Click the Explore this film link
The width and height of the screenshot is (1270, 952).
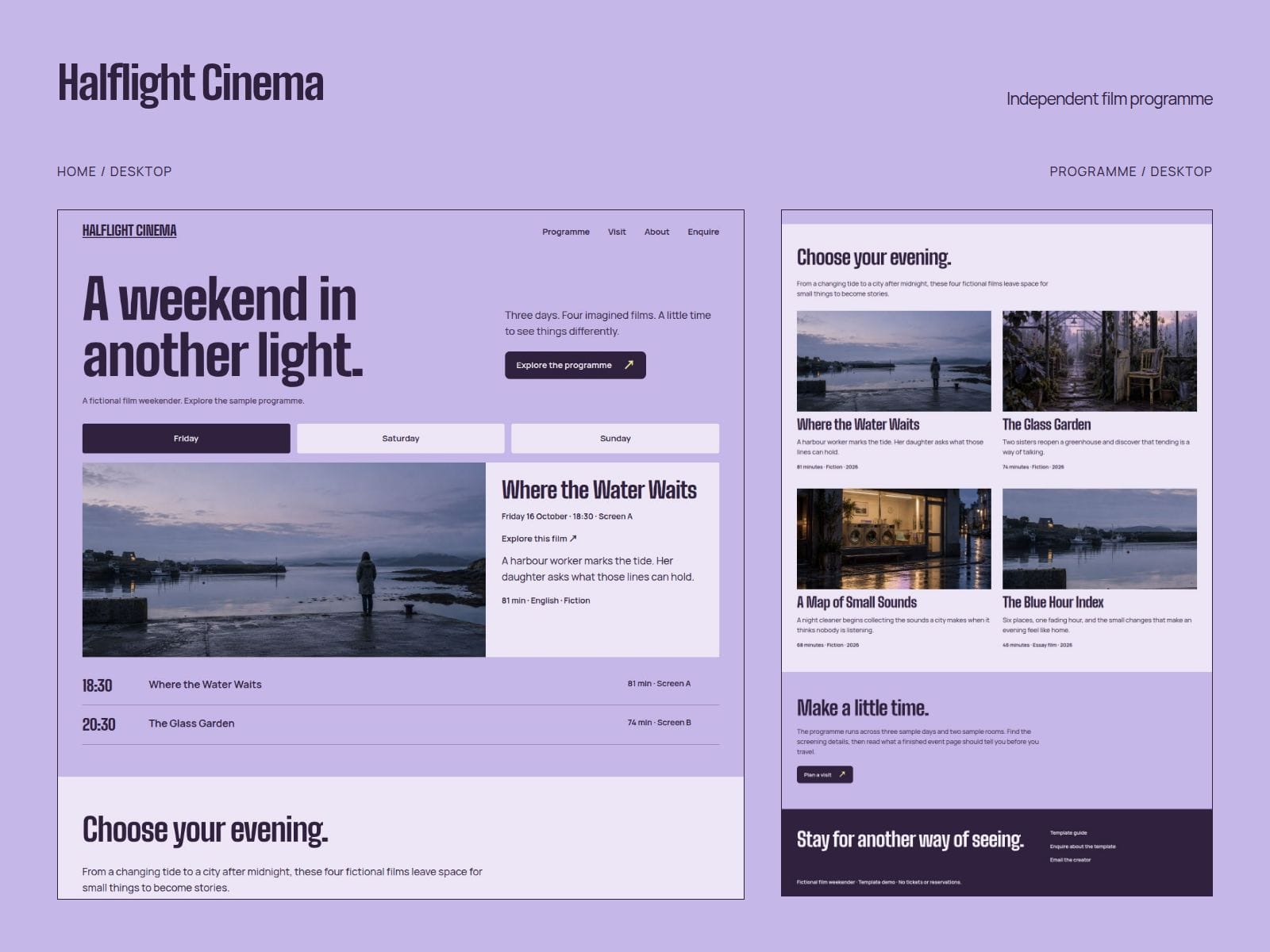pyautogui.click(x=539, y=539)
